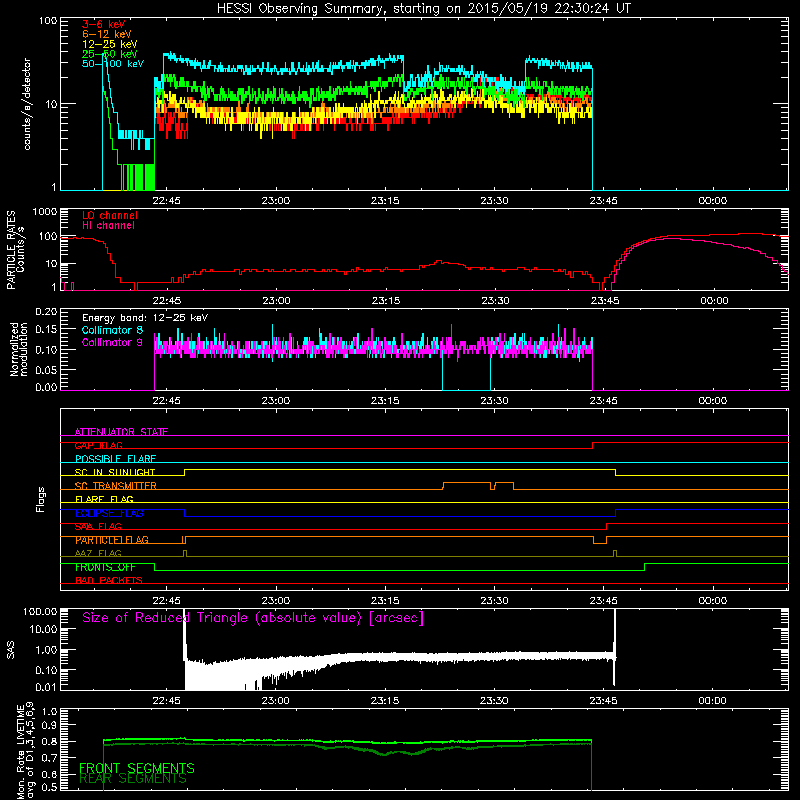The height and width of the screenshot is (800, 800).
Task: Click the SC_TRANSMITTER flag label
Action: (x=116, y=486)
